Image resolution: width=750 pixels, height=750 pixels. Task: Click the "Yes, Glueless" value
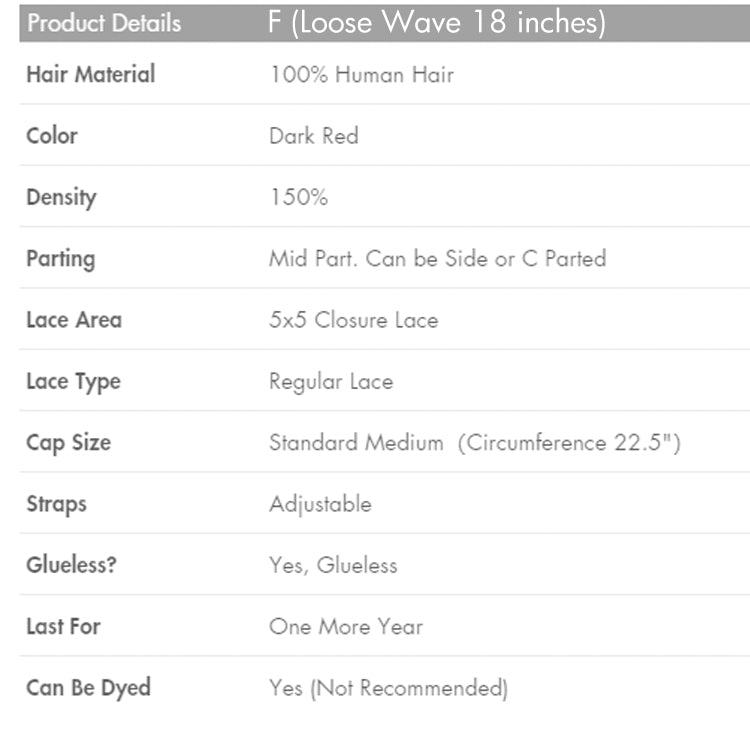click(x=333, y=565)
